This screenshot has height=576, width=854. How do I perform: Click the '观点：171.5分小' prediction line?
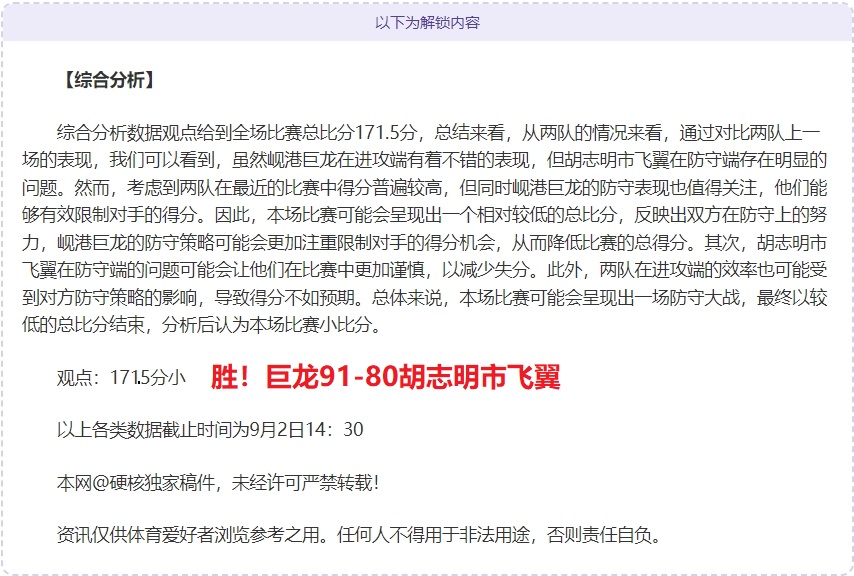121,378
